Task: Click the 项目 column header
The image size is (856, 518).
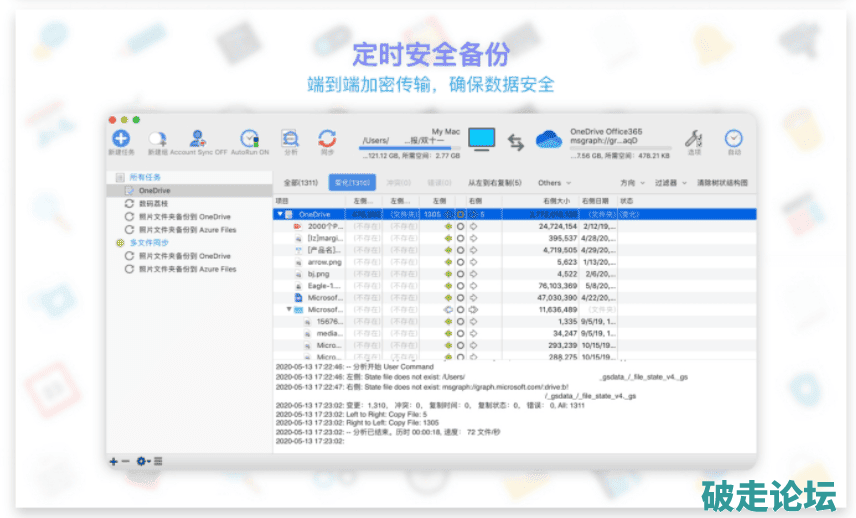Action: [309, 201]
